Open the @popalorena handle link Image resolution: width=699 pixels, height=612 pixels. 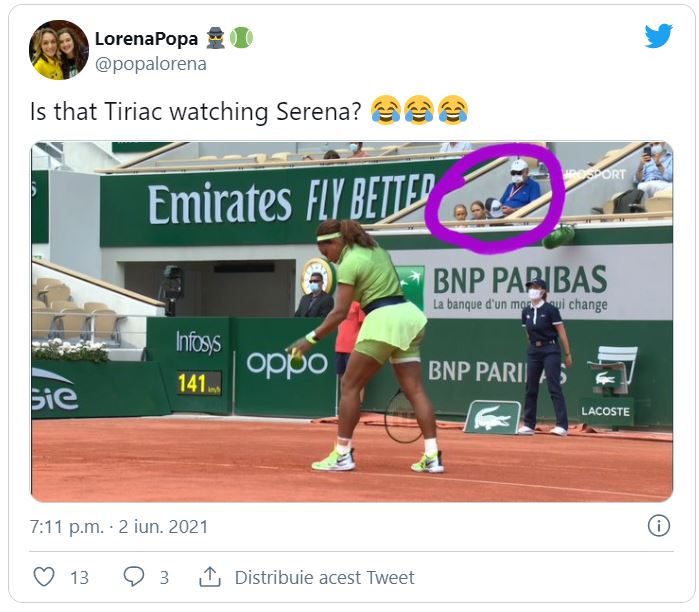click(x=150, y=64)
